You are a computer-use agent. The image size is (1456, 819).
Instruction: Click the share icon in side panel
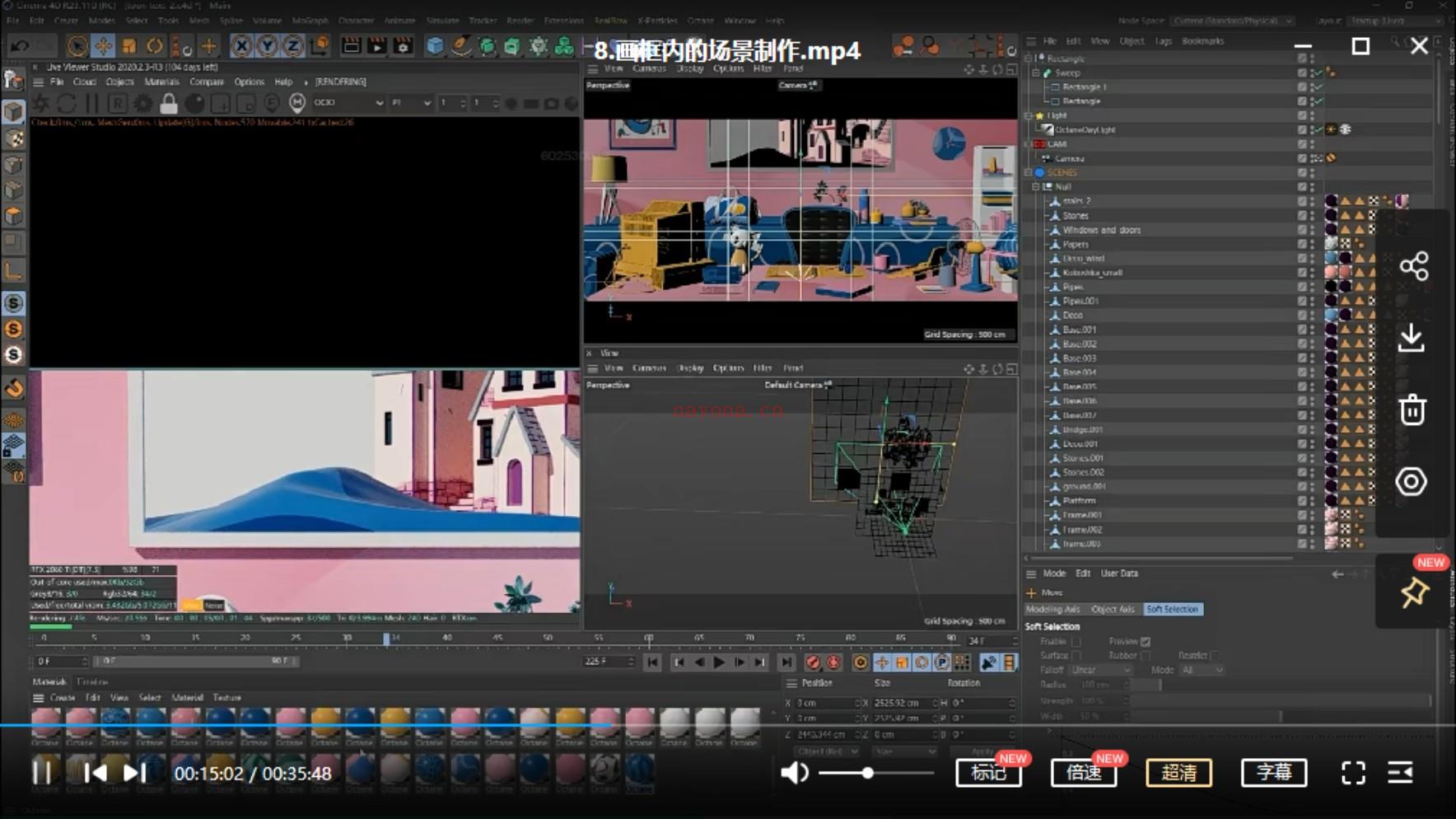[x=1414, y=266]
